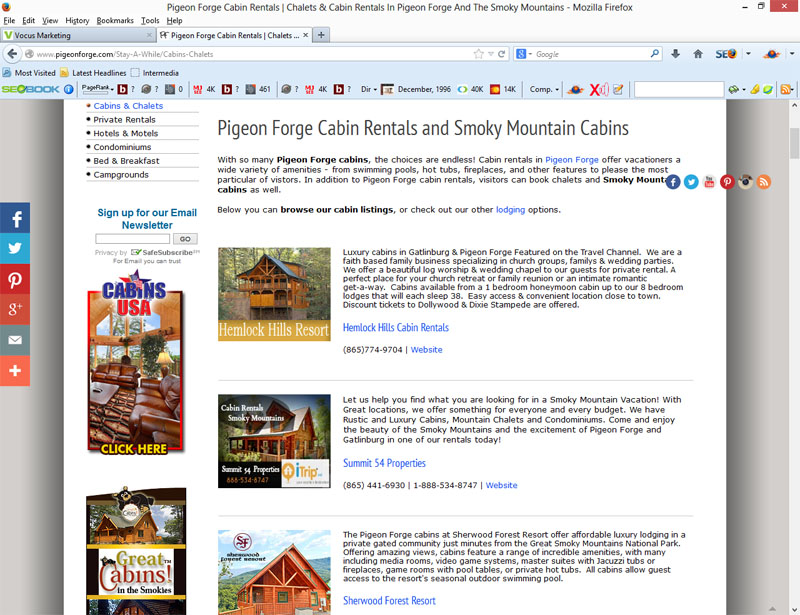Image resolution: width=800 pixels, height=615 pixels.
Task: Click the Sherwood Forest Resort link
Action: 389,601
